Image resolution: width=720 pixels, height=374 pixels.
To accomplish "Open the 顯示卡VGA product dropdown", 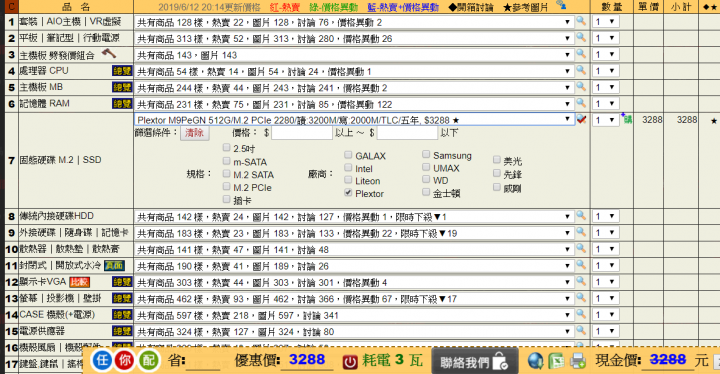I will point(354,282).
